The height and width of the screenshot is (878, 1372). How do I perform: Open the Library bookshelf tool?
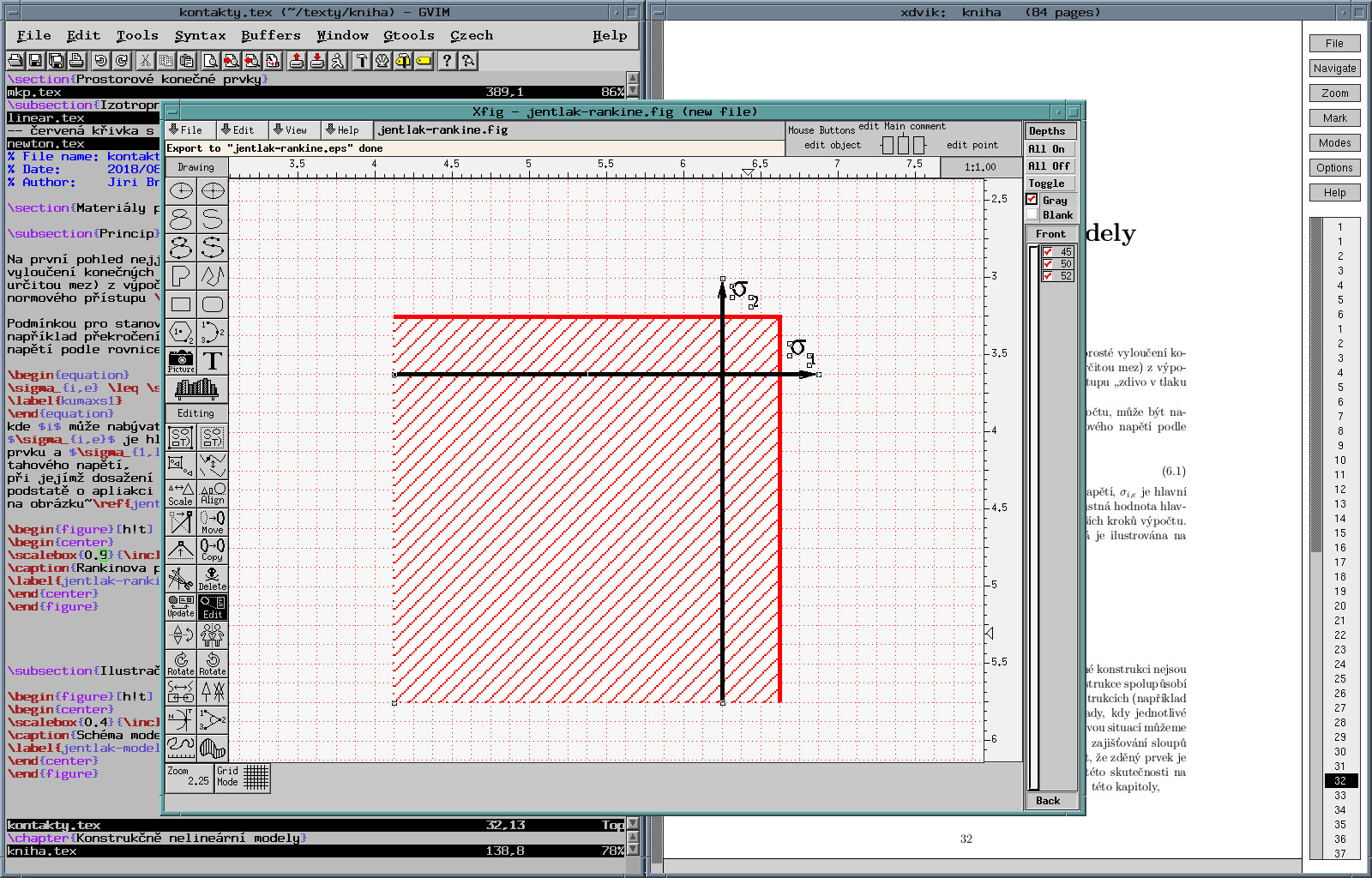[196, 389]
